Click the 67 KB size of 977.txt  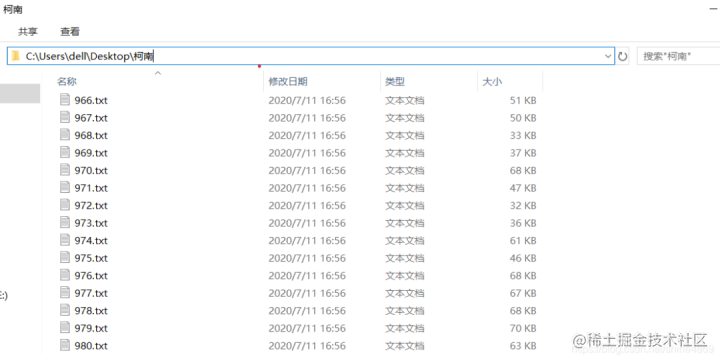tap(523, 293)
